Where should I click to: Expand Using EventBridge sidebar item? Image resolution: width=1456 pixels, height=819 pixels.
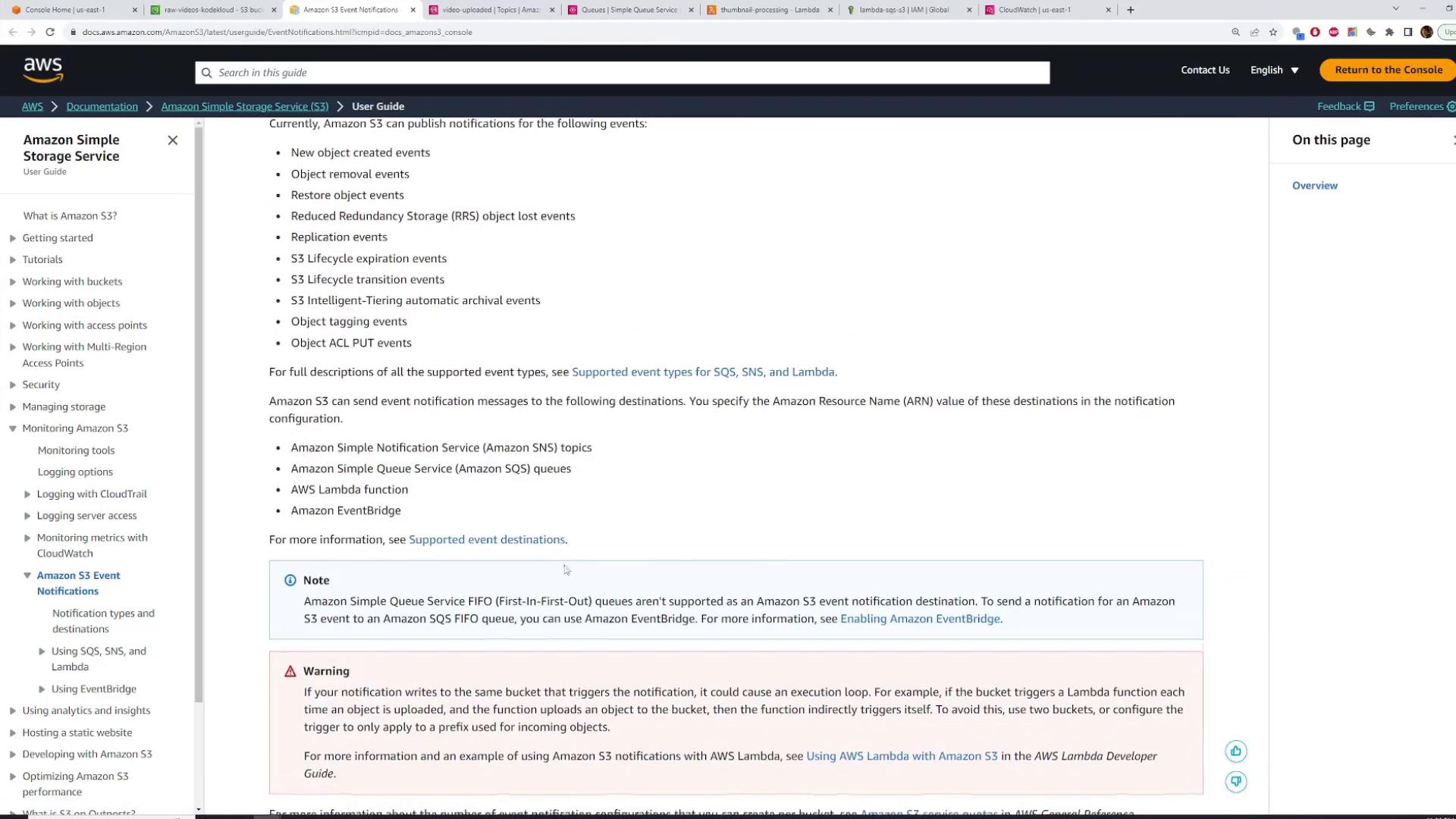[x=42, y=689]
